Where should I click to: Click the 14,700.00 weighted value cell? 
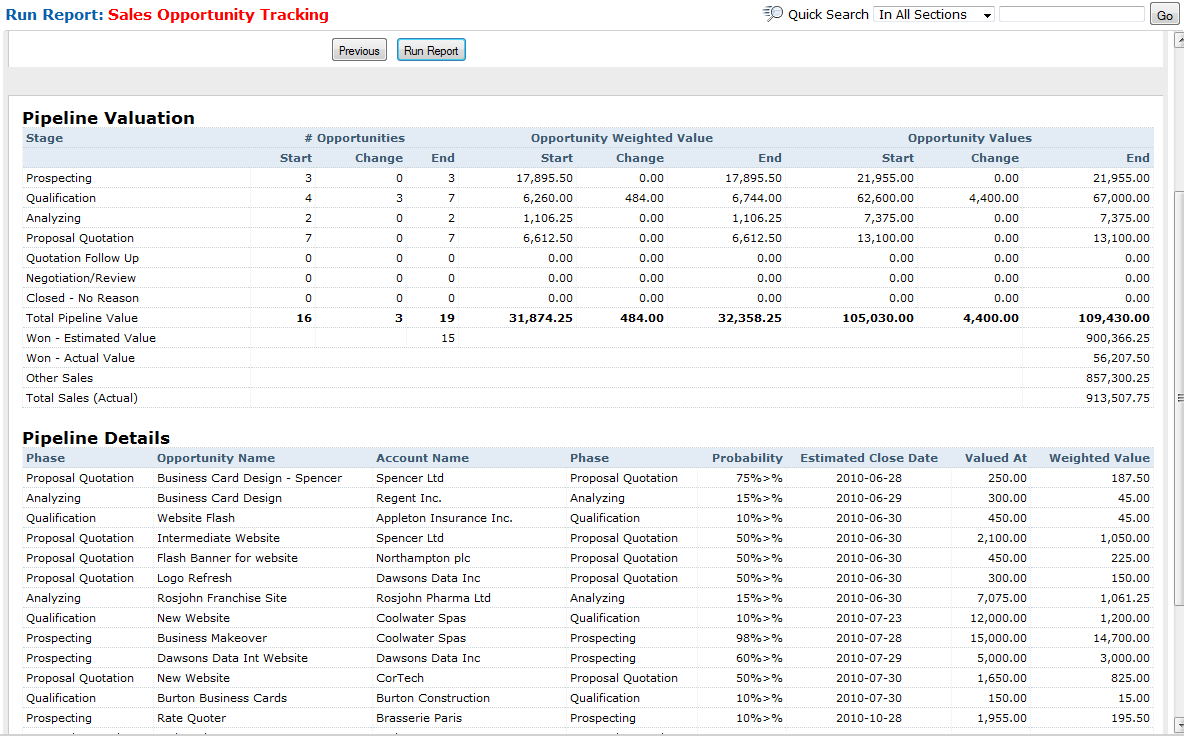(1121, 638)
